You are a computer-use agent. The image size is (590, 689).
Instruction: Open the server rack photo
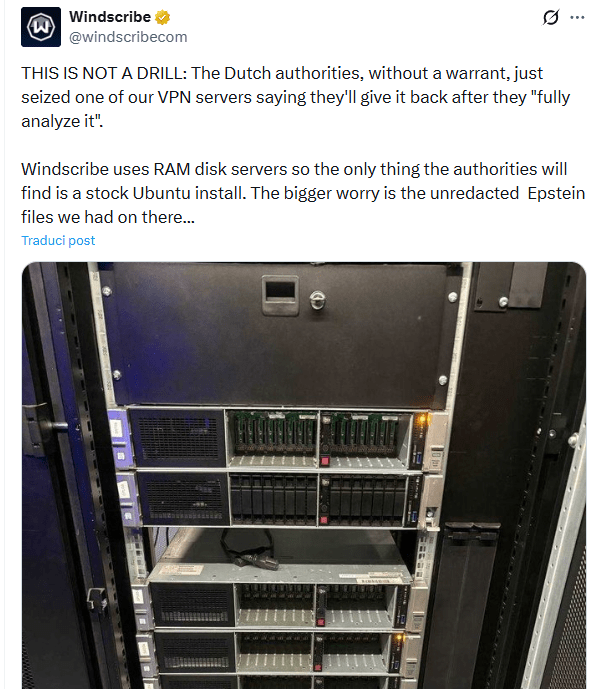click(x=304, y=475)
